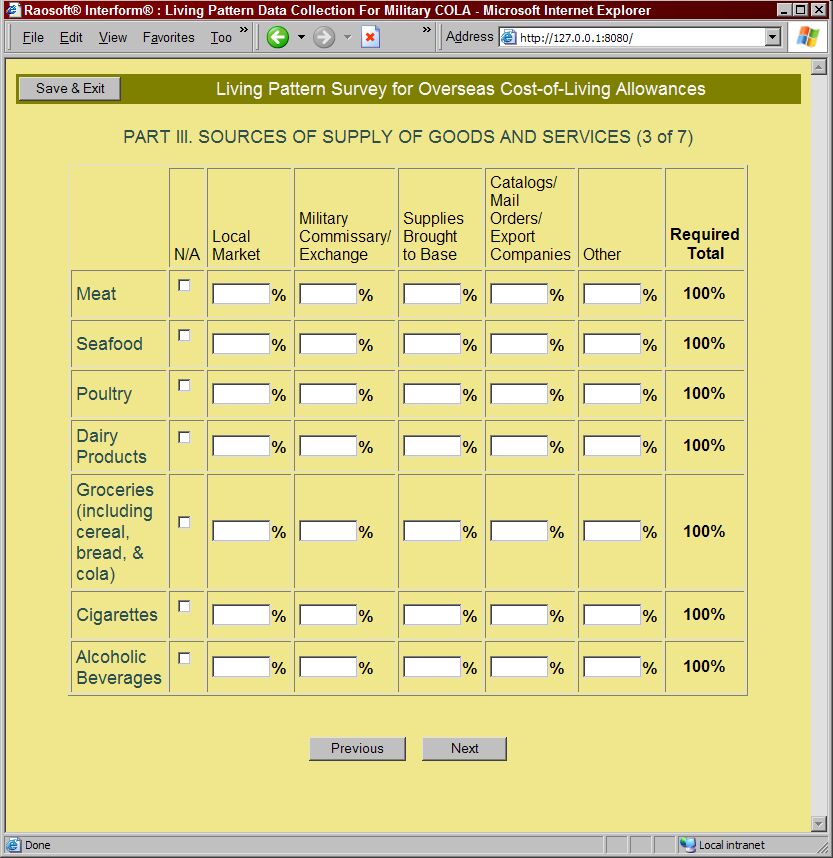
Task: Click Seafood Local Market percent field
Action: click(241, 344)
